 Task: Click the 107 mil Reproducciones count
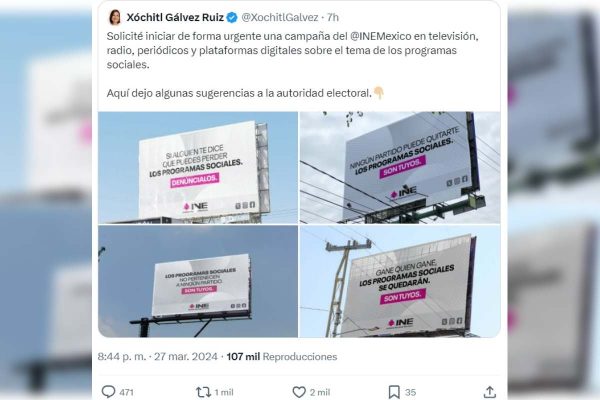click(x=282, y=357)
